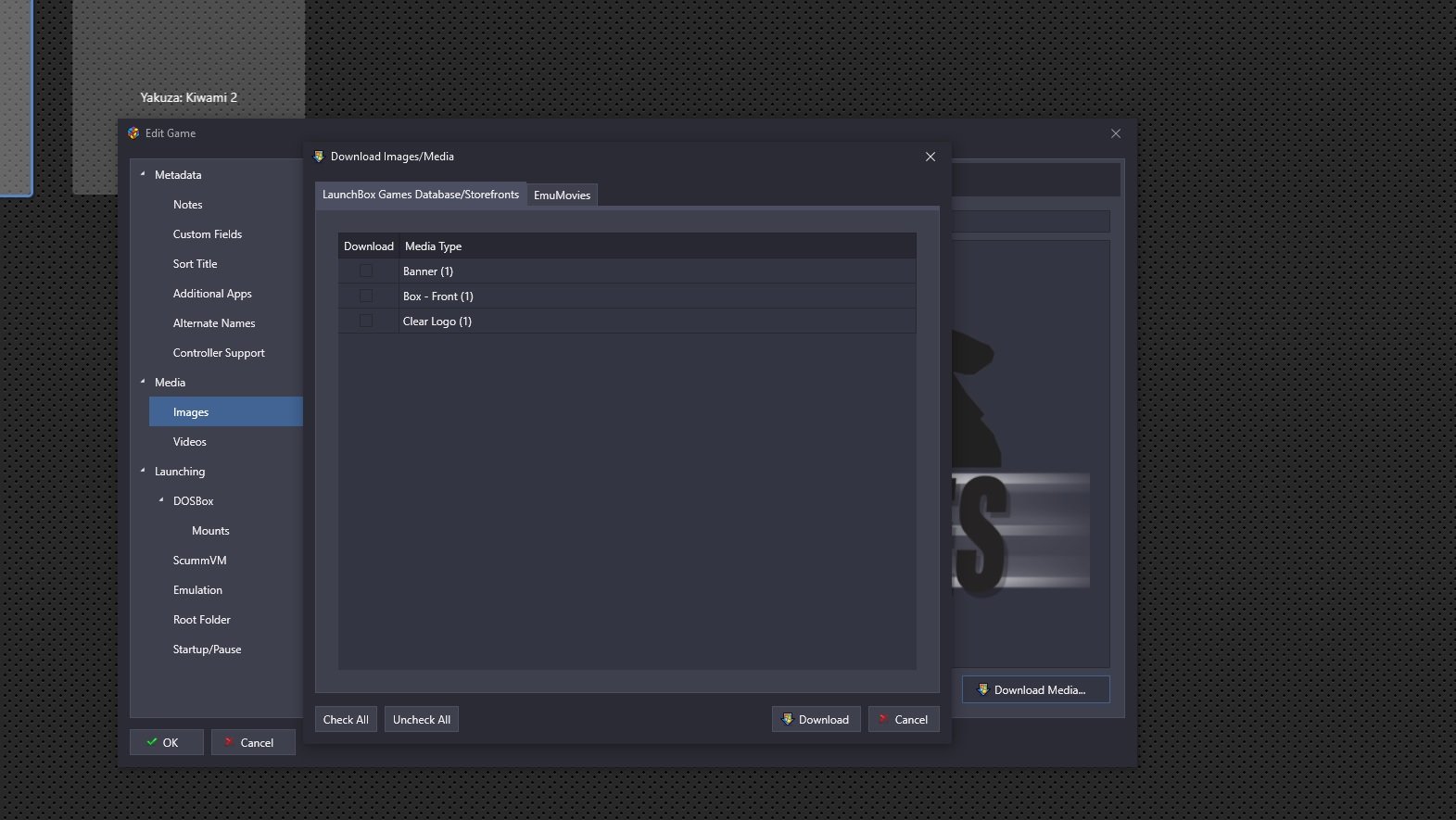Confirm Edit Game with OK button

click(x=167, y=742)
